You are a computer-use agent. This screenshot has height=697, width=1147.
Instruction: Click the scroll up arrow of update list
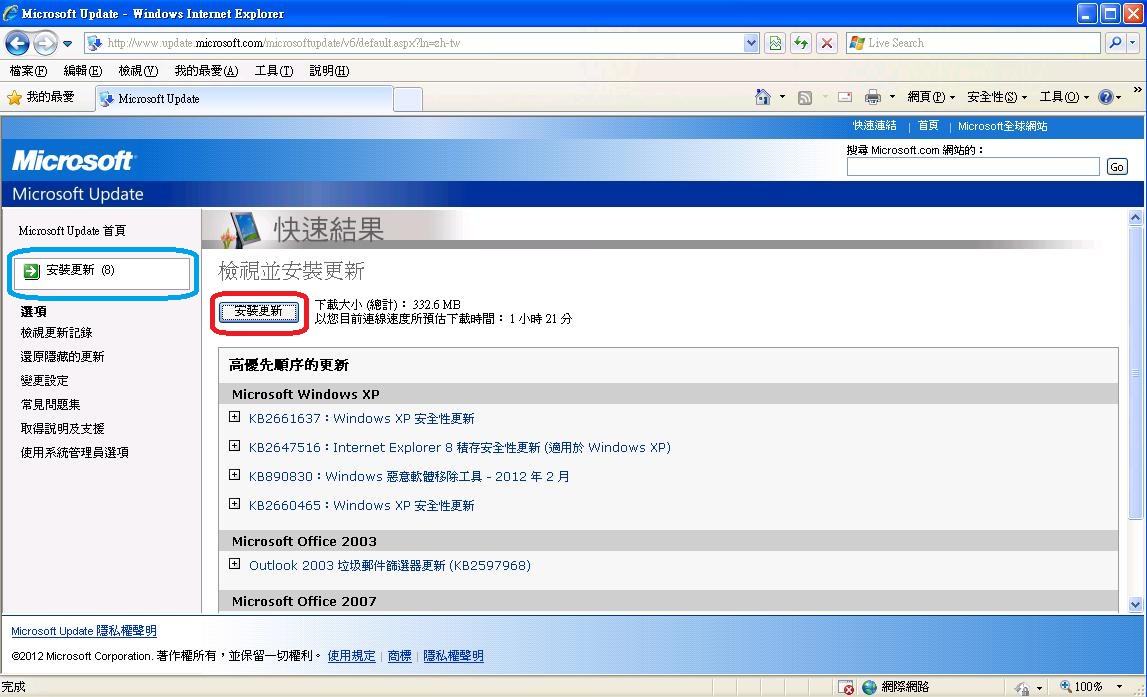pos(1135,217)
